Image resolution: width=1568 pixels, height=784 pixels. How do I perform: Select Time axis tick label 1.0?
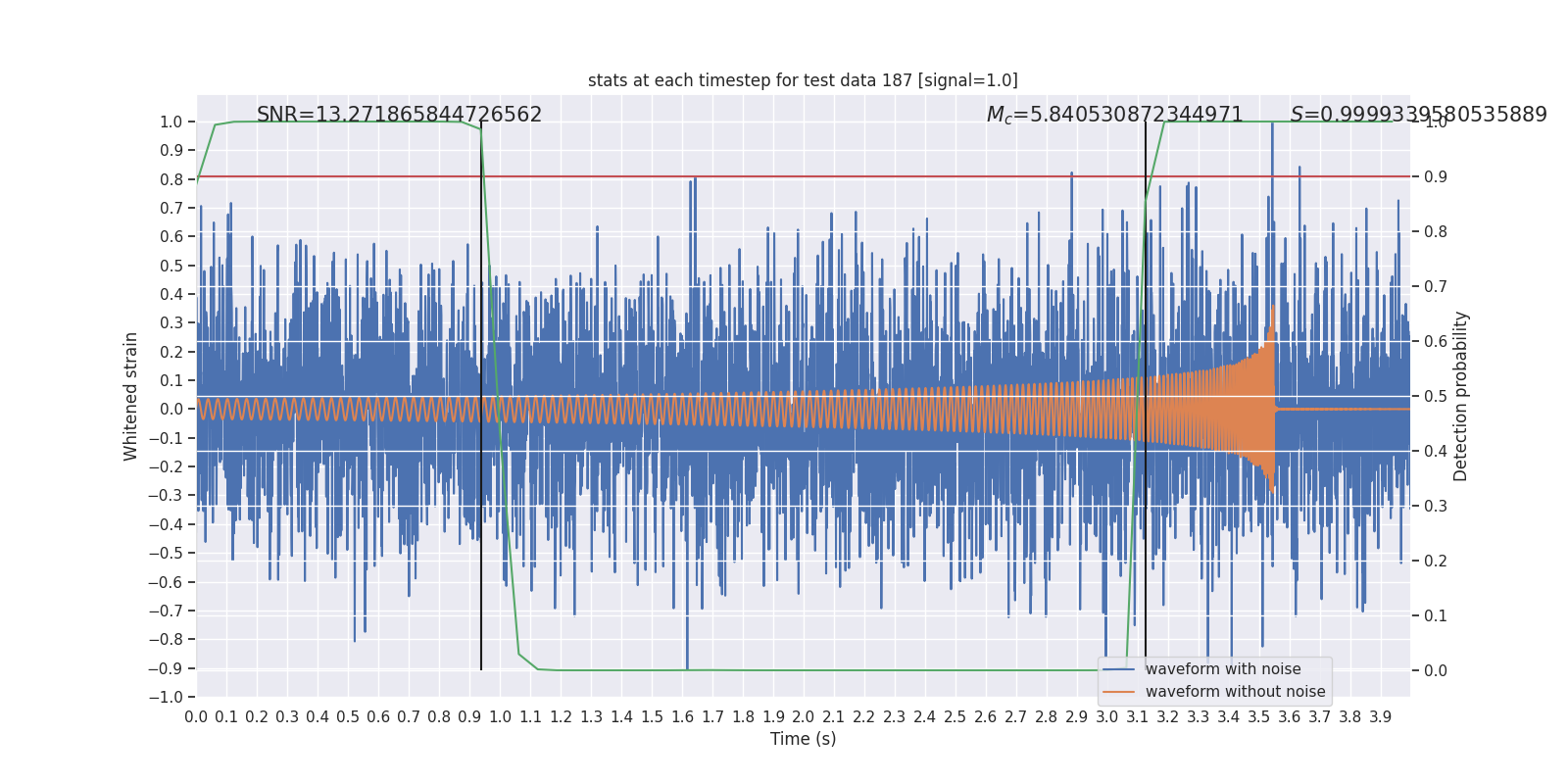(x=500, y=717)
